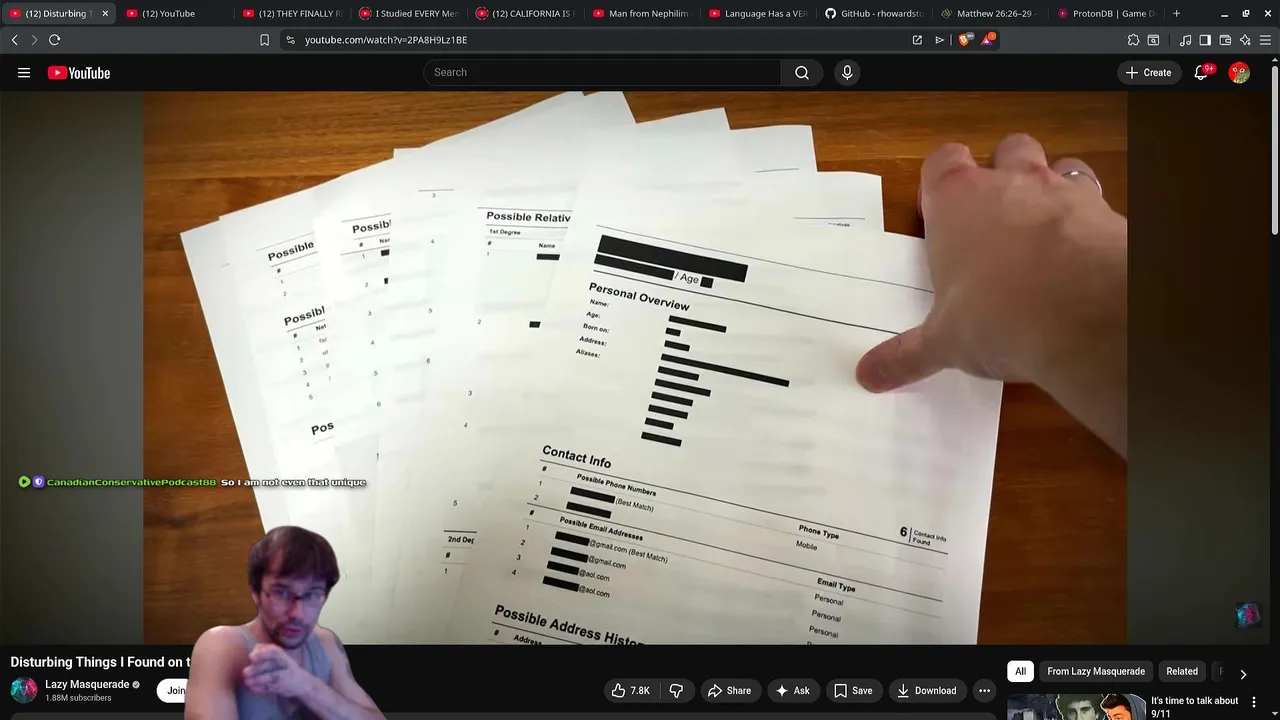Click the video player area
The image size is (1280, 720).
click(x=635, y=368)
